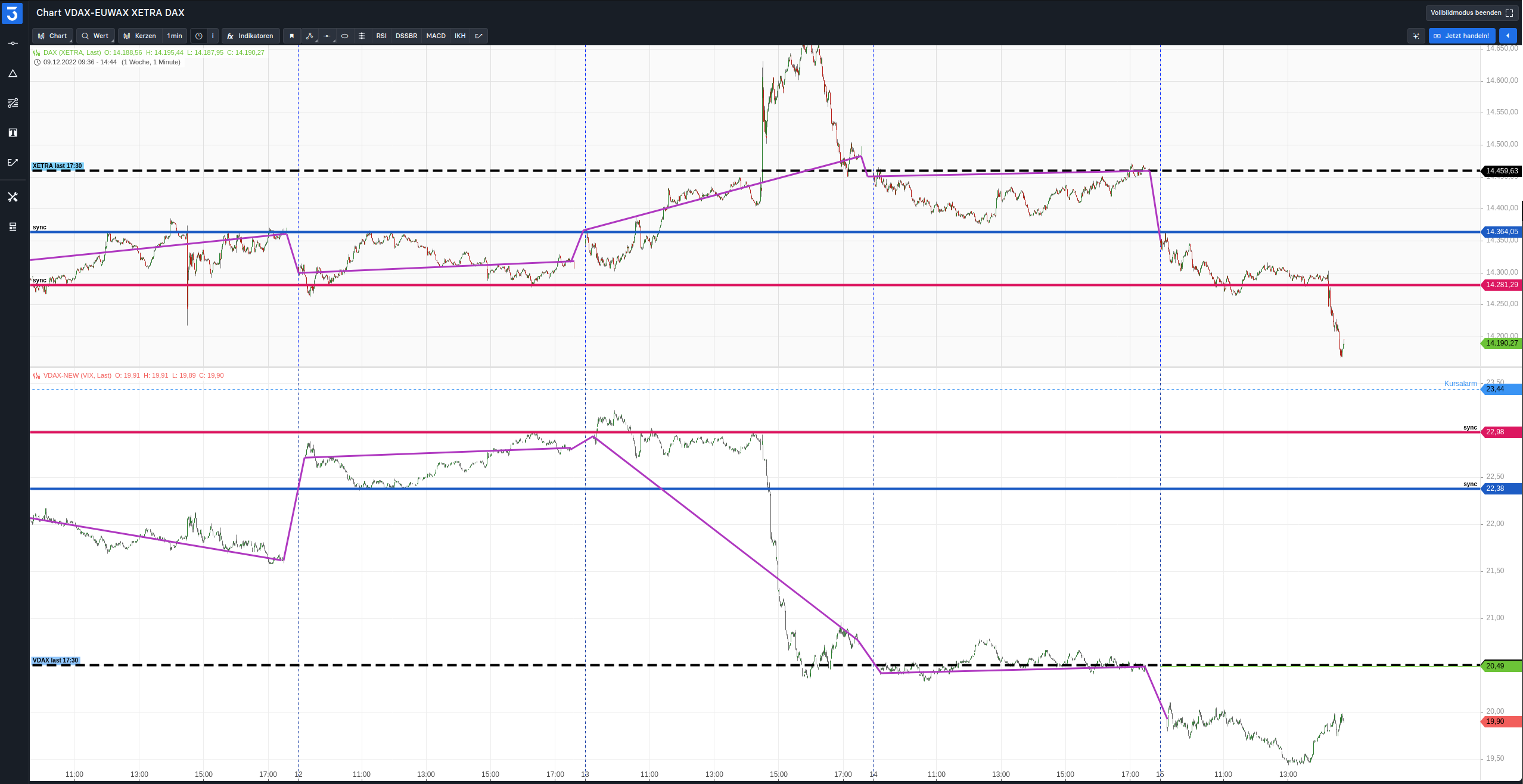Screen dimensions: 1523x784
Task: Open the 1min interval selector
Action: (175, 36)
